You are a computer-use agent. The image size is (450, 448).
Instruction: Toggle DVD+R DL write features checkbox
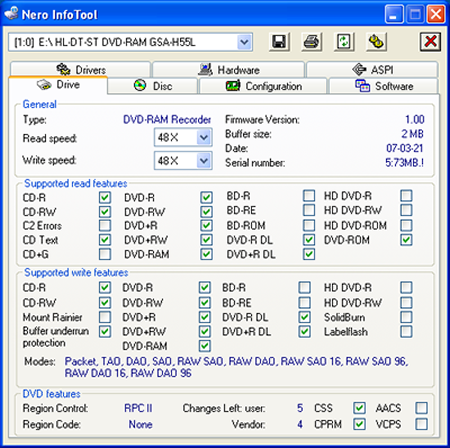point(304,331)
